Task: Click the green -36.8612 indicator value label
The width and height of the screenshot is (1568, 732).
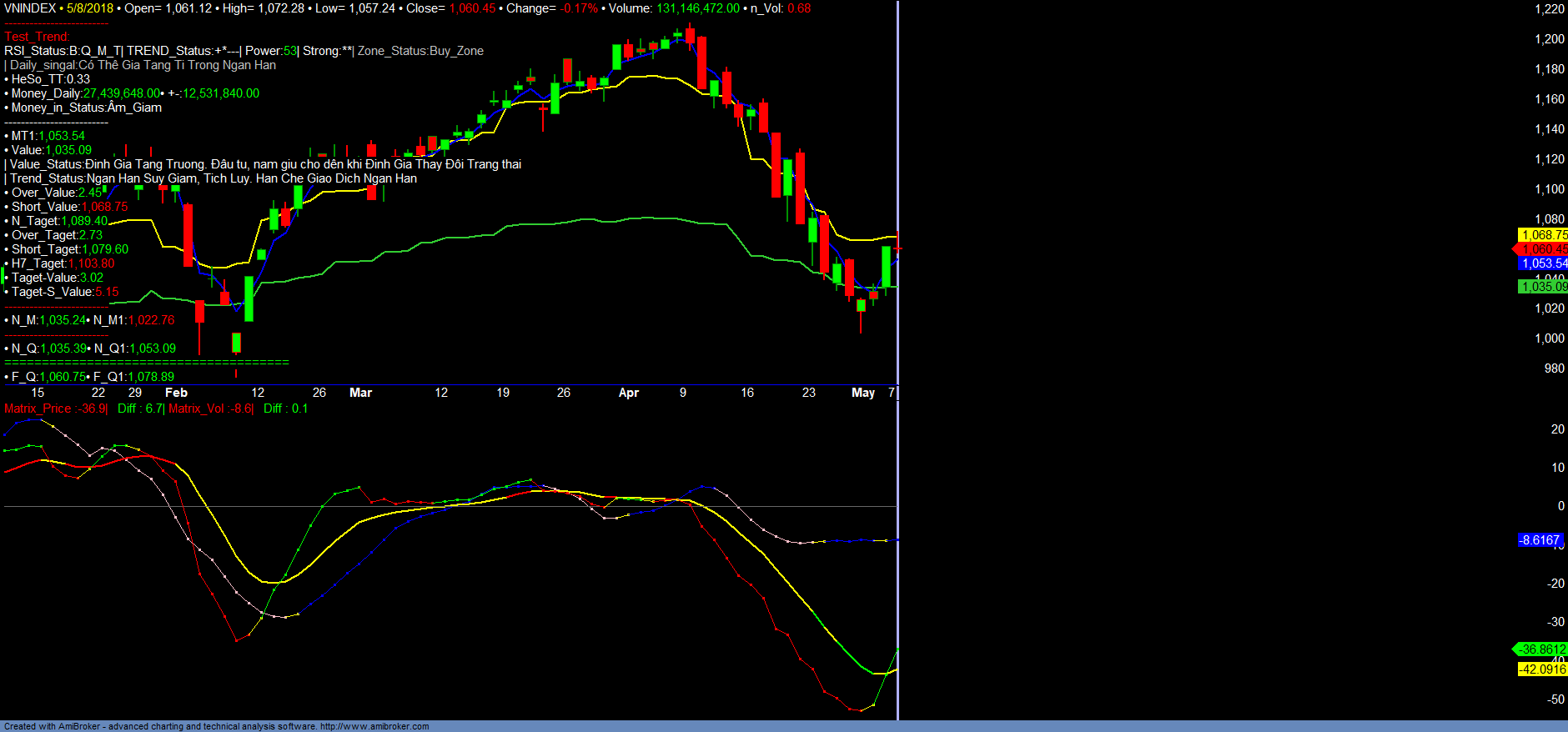Action: (x=1541, y=649)
